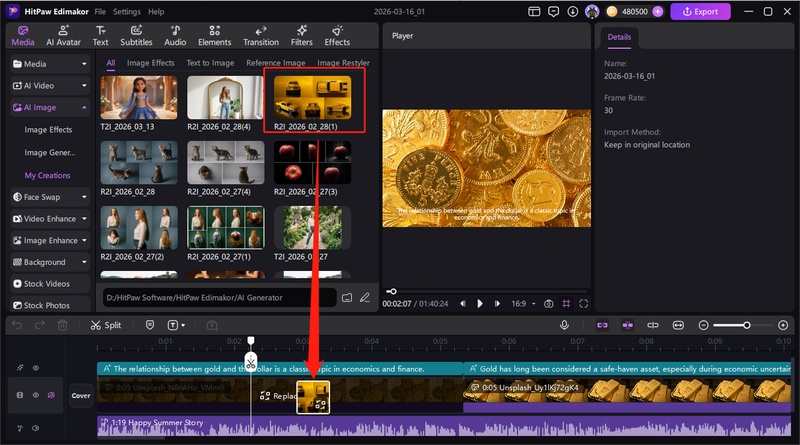Play the preview video
The height and width of the screenshot is (445, 800).
(480, 304)
